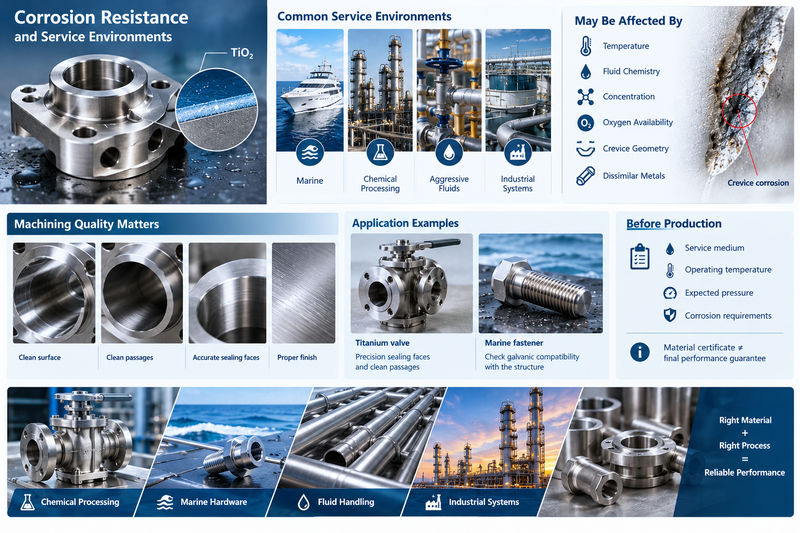Open the Clean passages machining photo
This screenshot has height=533, width=800.
pyautogui.click(x=142, y=293)
